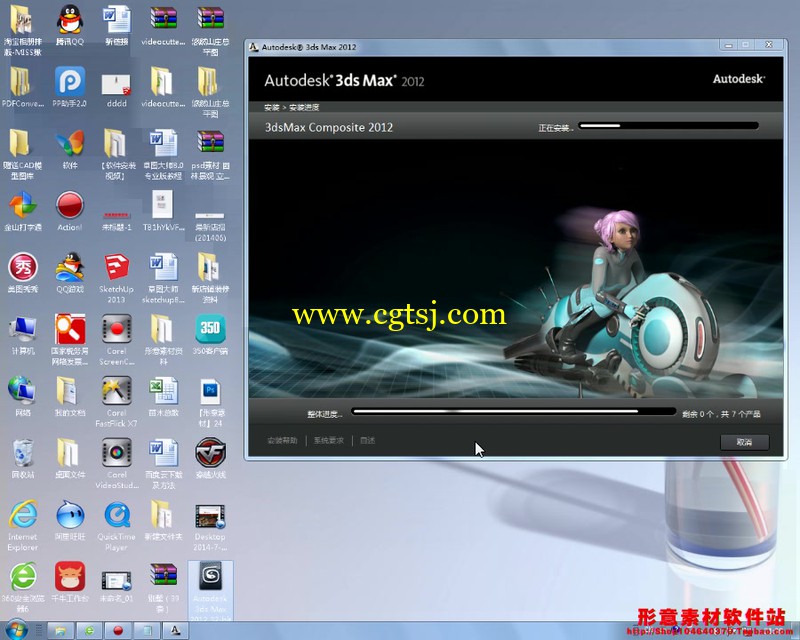Open the PP助手2.0 desktop icon
The width and height of the screenshot is (800, 640).
[69, 86]
